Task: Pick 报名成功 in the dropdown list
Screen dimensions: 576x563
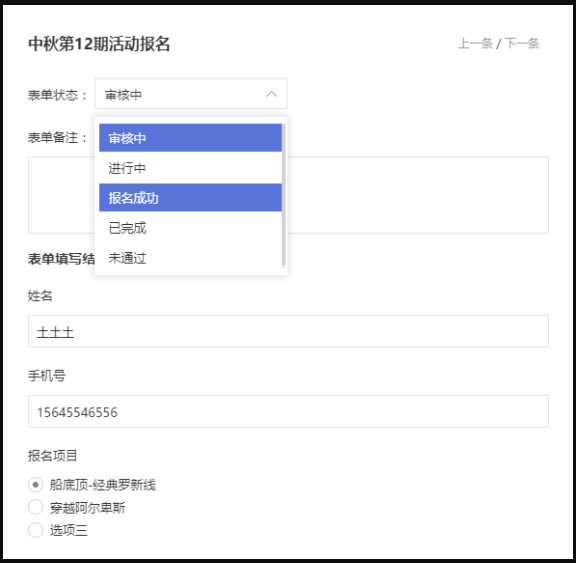Action: [x=190, y=198]
